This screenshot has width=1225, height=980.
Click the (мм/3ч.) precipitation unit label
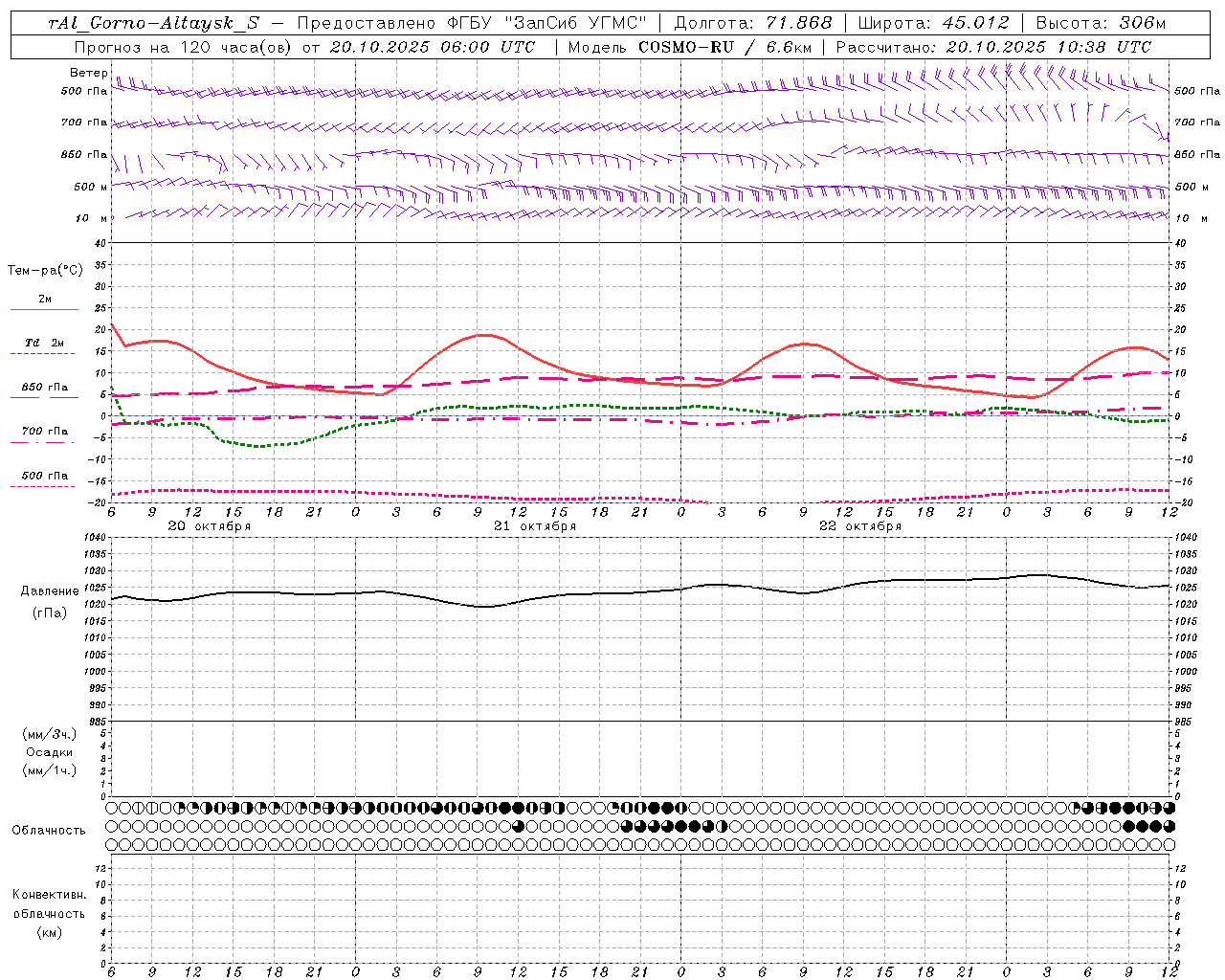tap(50, 734)
